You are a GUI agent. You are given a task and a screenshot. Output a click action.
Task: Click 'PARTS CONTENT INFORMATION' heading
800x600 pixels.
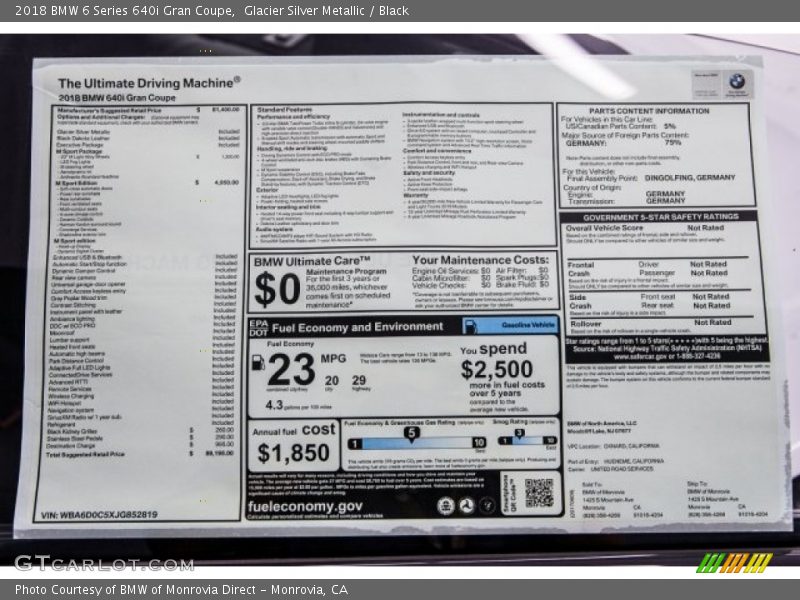pyautogui.click(x=649, y=111)
